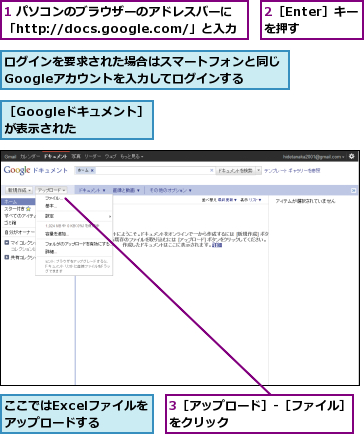This screenshot has width=364, height=434.
Task: Open the 画像と動画 filter dropdown
Action: (126, 190)
